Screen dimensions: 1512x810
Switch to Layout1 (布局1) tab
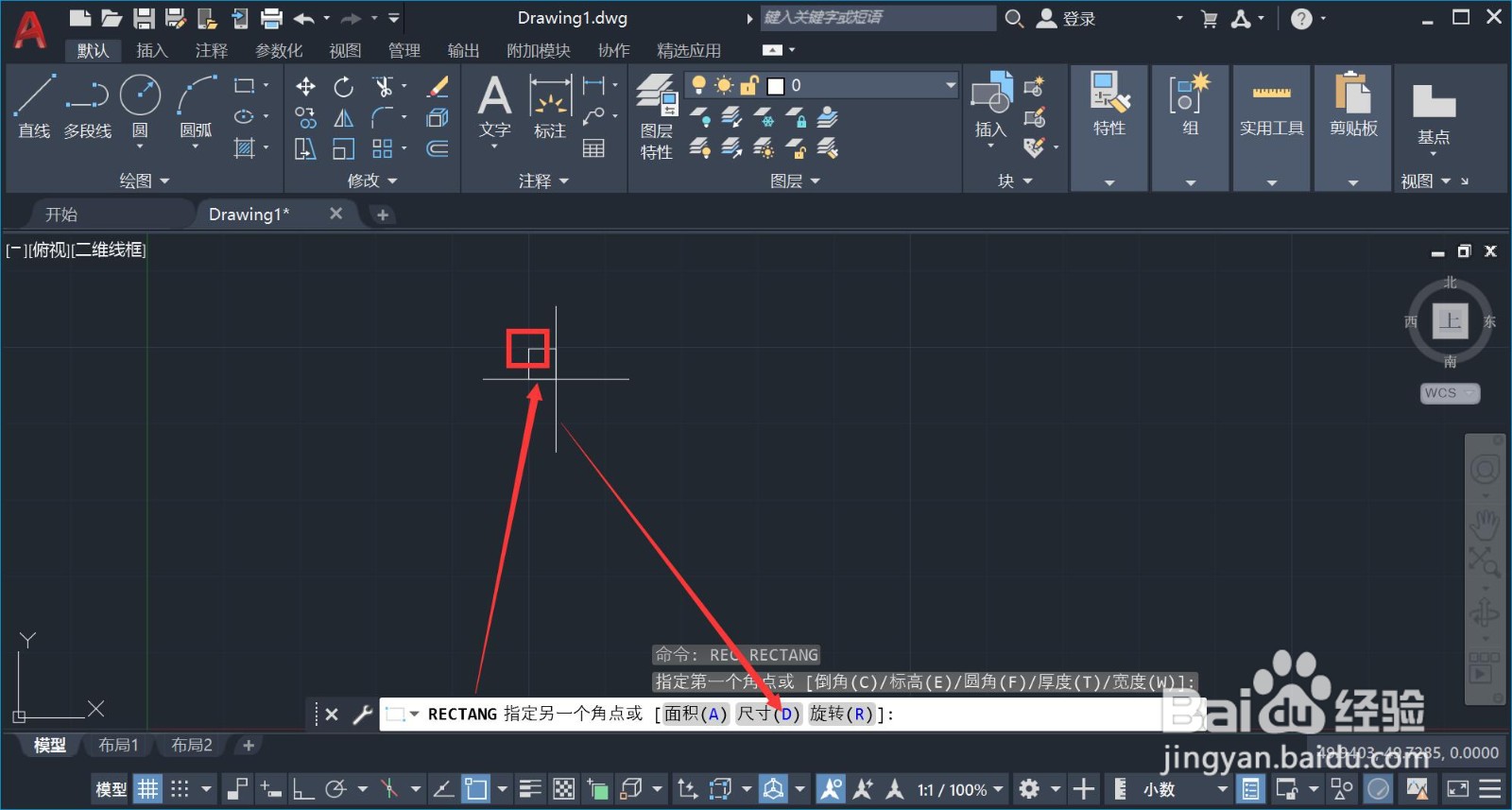click(118, 745)
